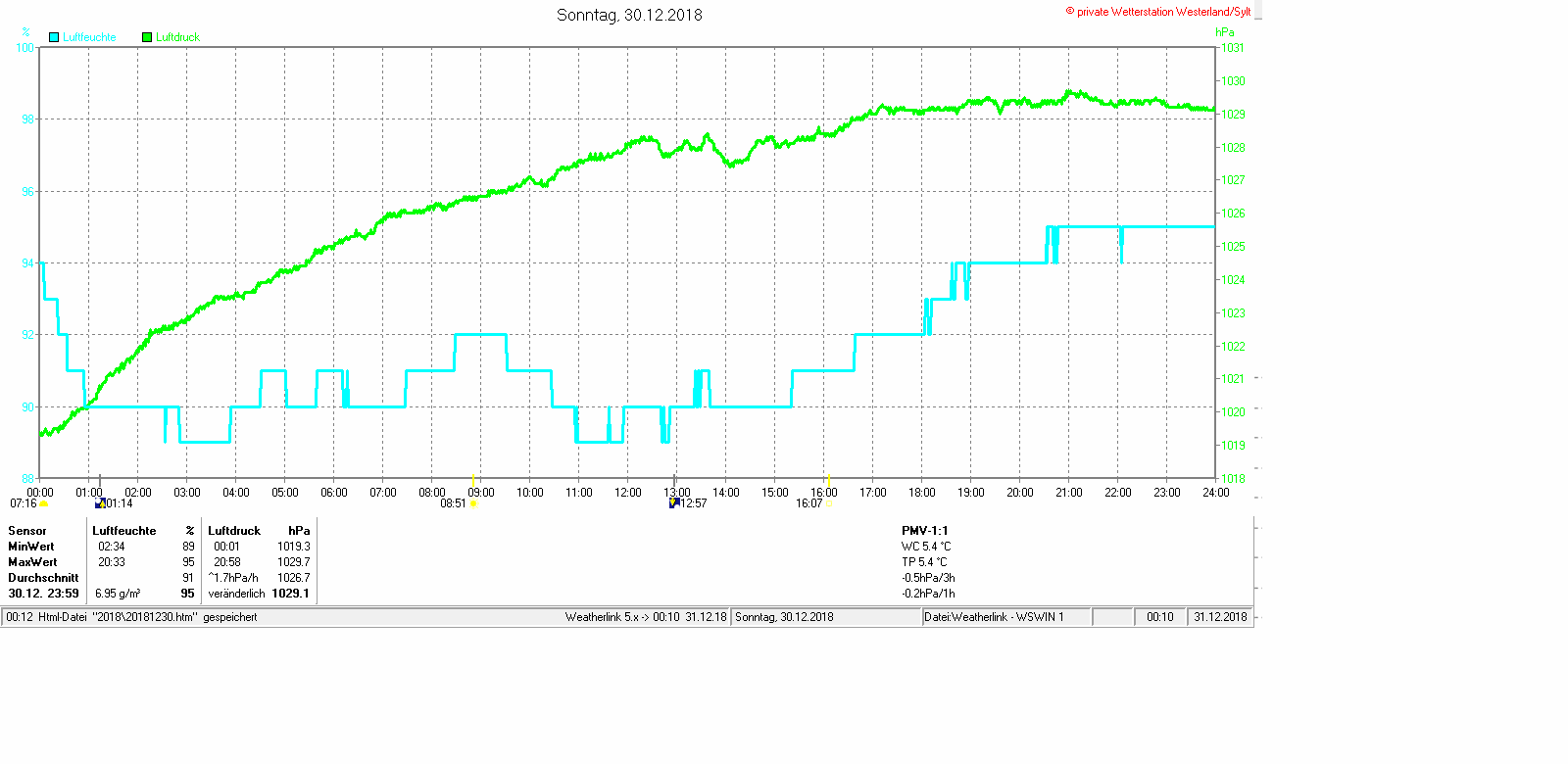Click the current pressure value '1029.1'
This screenshot has width=1568, height=764.
tap(291, 594)
